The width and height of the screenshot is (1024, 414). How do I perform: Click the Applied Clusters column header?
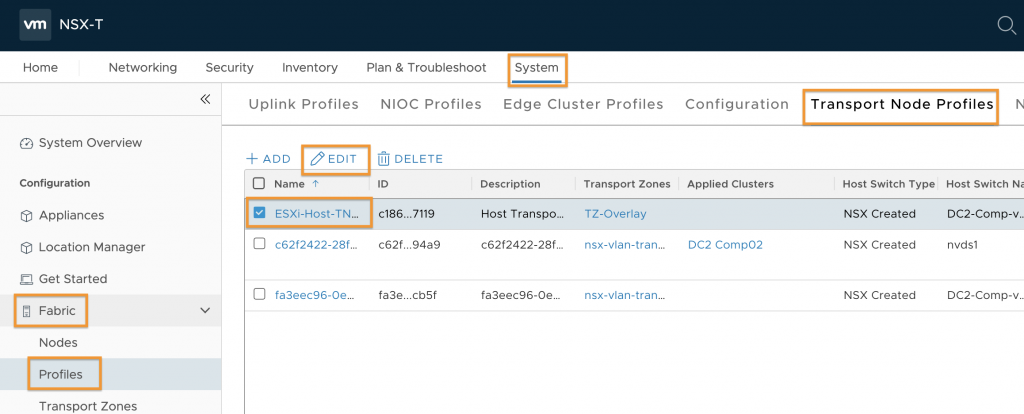[x=730, y=184]
